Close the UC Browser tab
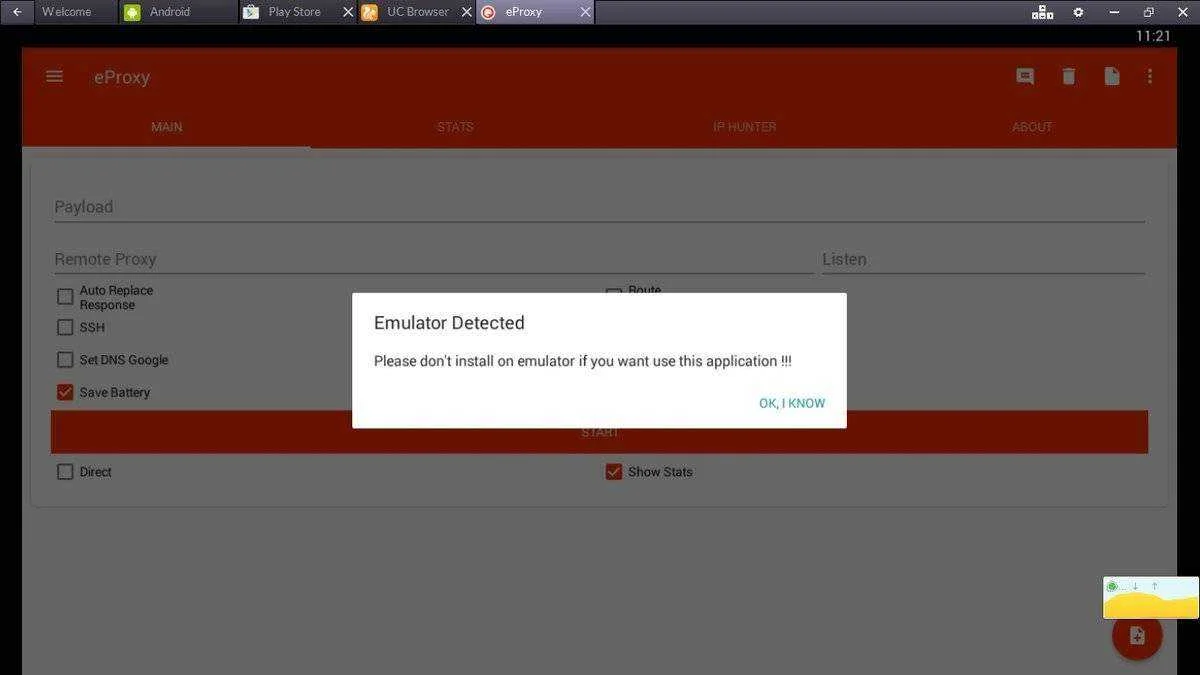 [466, 12]
